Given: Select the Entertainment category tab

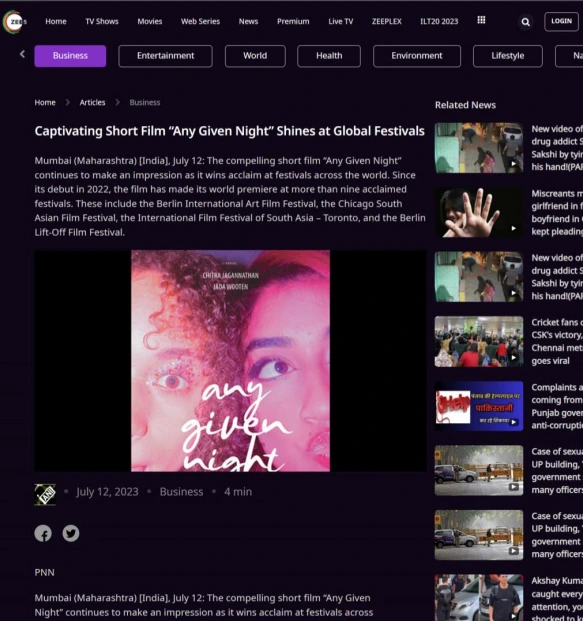Looking at the screenshot, I should 166,56.
